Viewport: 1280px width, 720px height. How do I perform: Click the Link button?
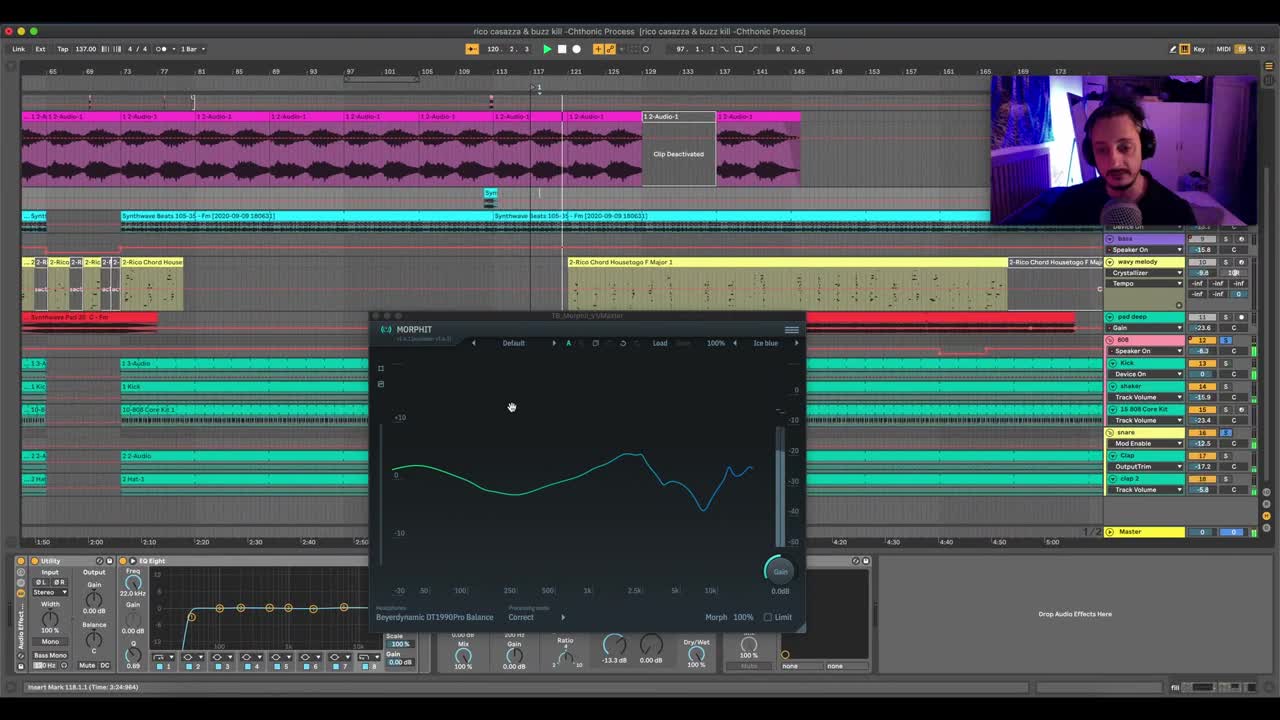click(x=19, y=49)
